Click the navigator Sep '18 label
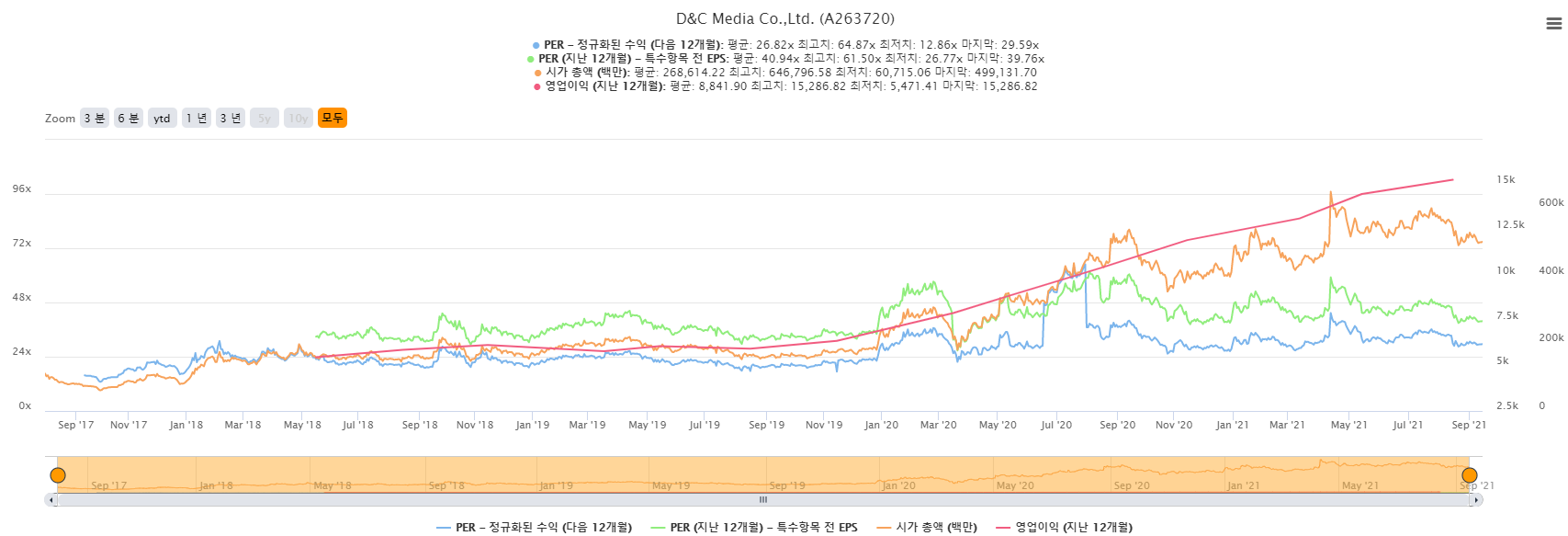The height and width of the screenshot is (536, 1568). click(447, 485)
